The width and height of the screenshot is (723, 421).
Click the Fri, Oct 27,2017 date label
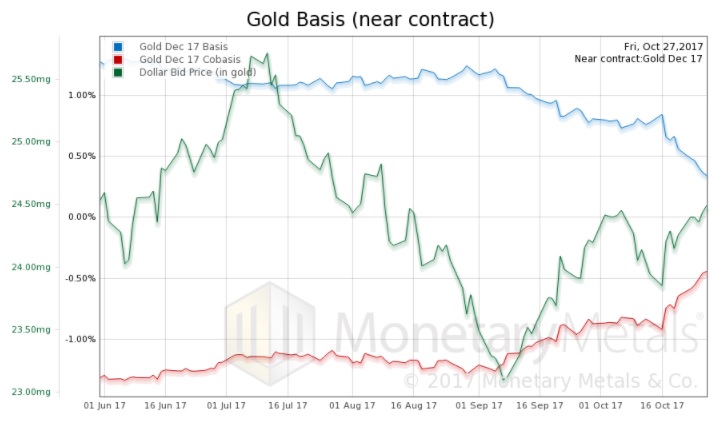[x=663, y=46]
